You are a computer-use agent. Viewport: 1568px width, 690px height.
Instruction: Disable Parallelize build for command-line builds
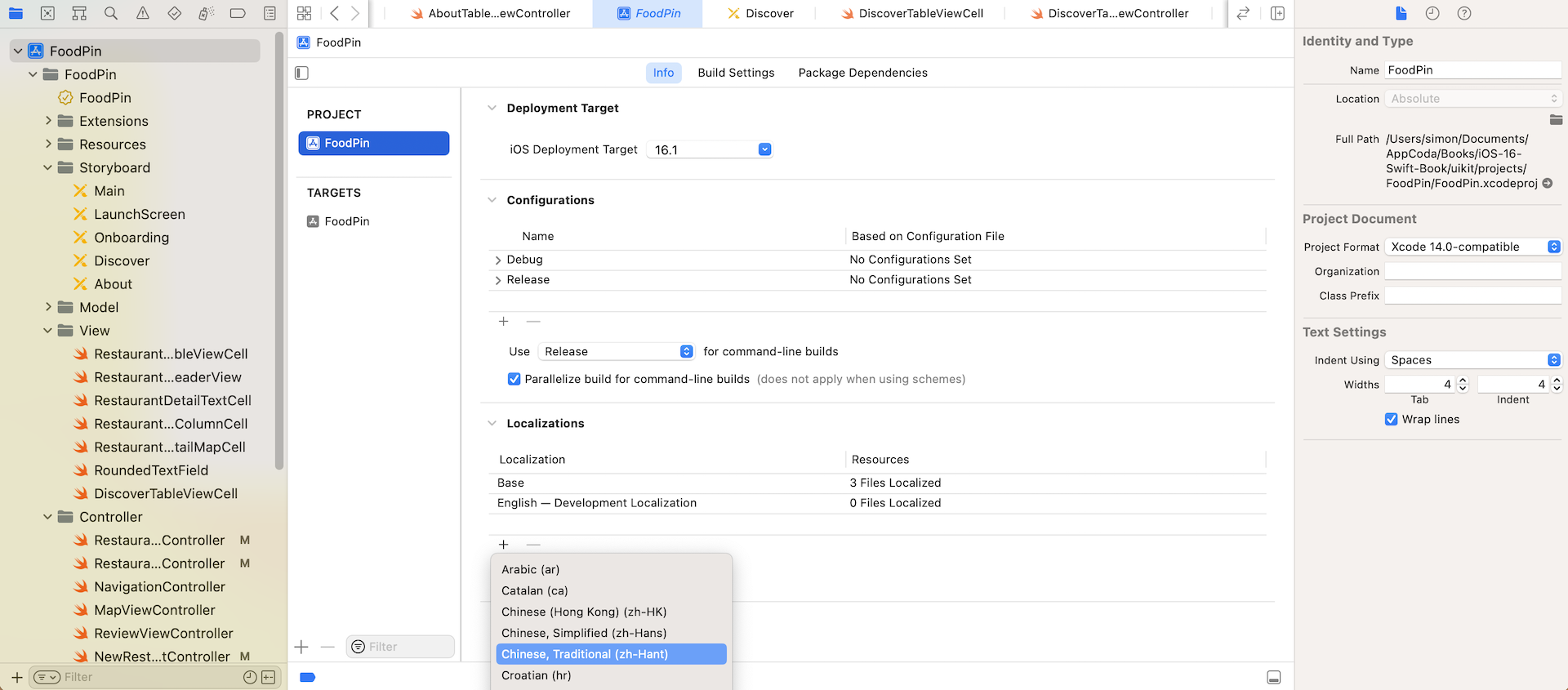[x=514, y=379]
